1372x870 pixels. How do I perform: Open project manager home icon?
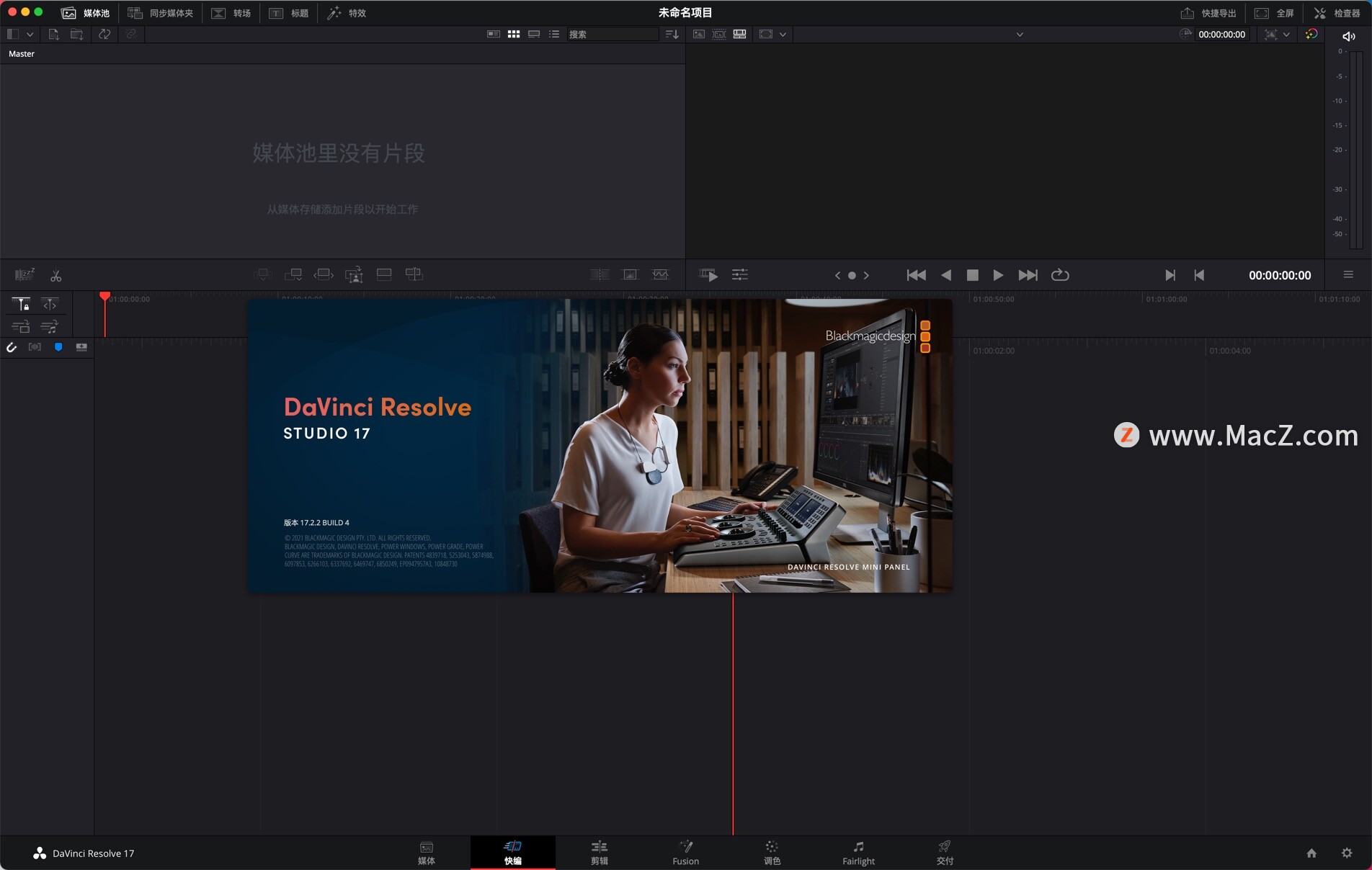point(1311,853)
